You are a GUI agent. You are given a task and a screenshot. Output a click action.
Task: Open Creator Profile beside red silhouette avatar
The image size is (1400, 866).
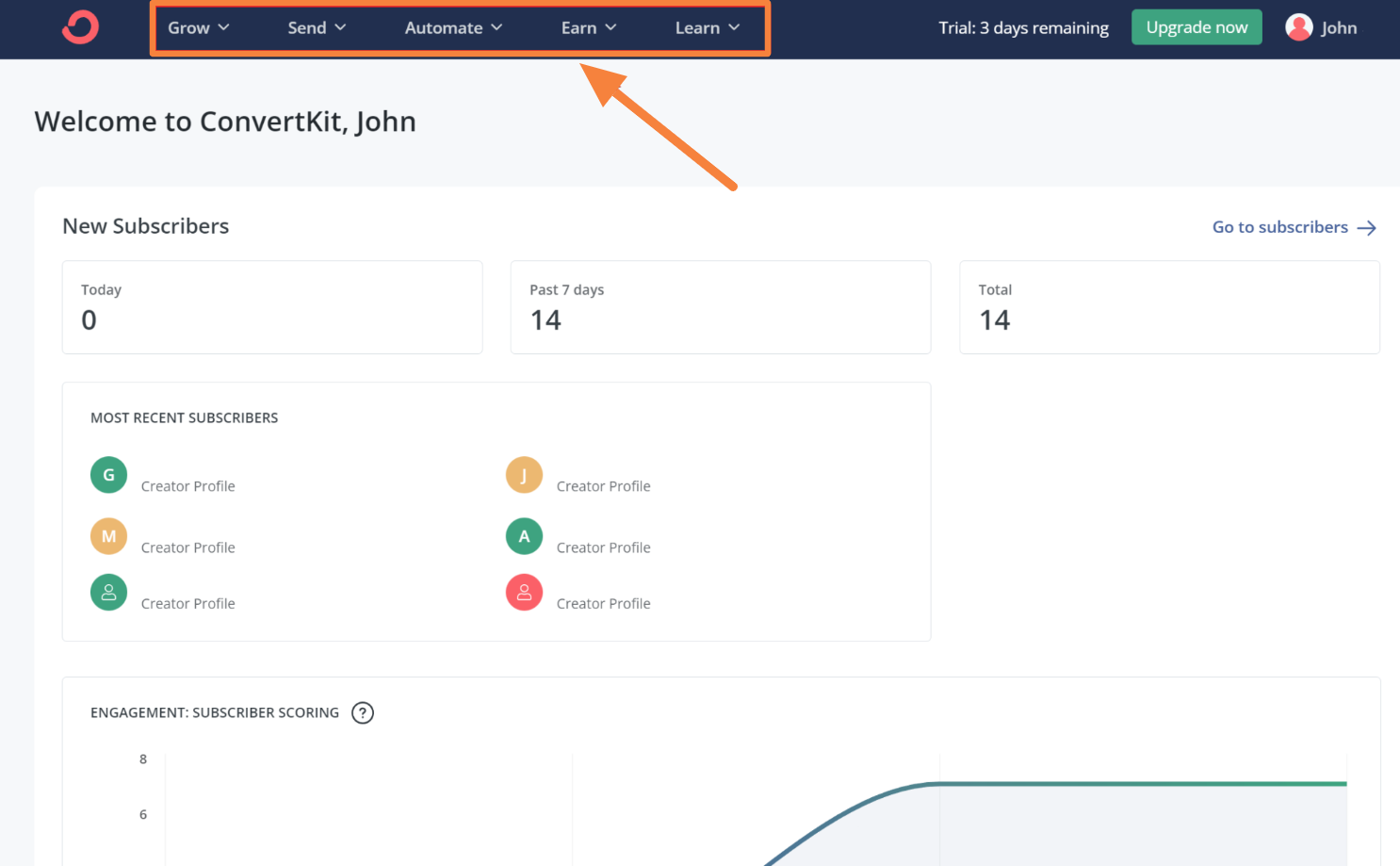click(x=604, y=604)
